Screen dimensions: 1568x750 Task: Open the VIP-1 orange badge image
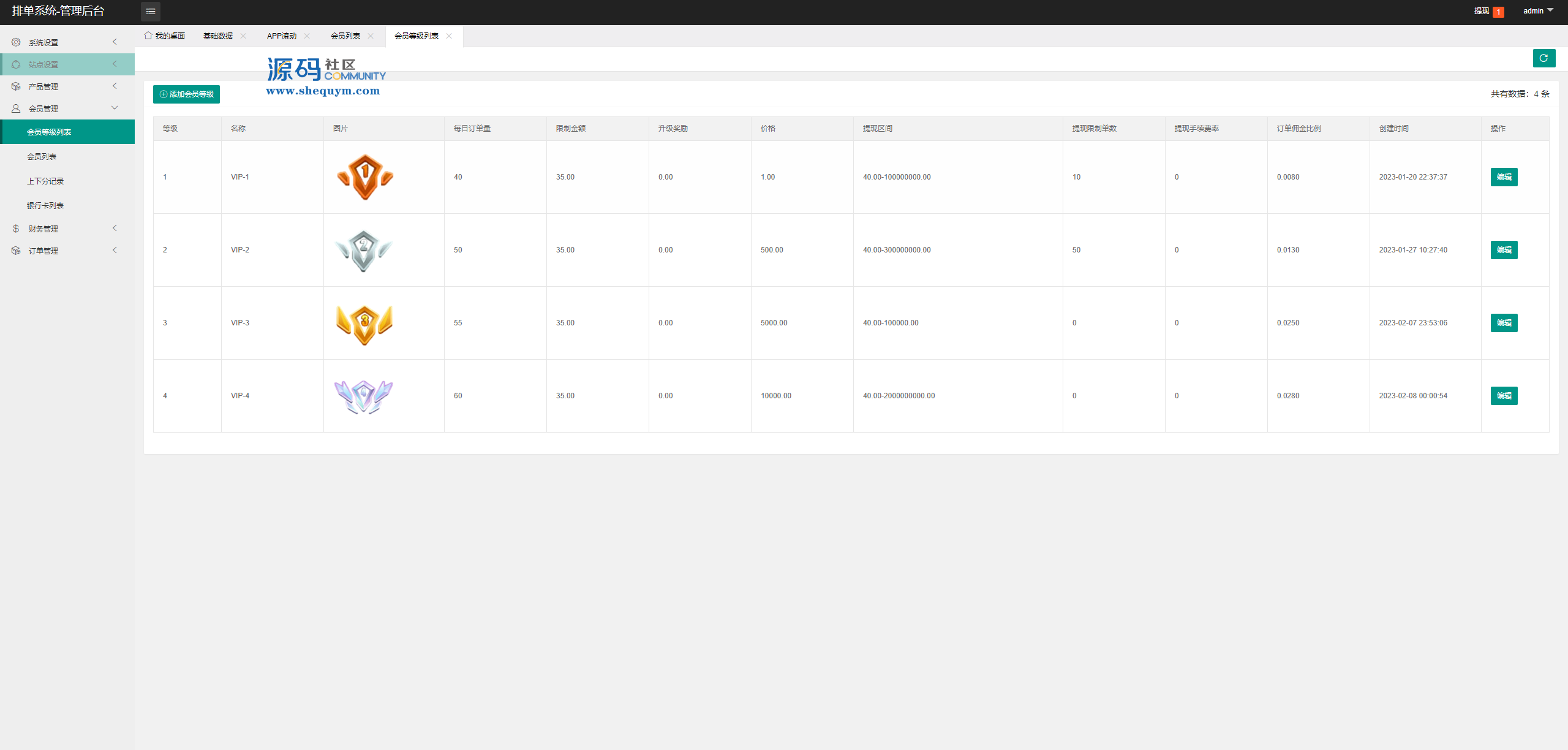point(365,177)
